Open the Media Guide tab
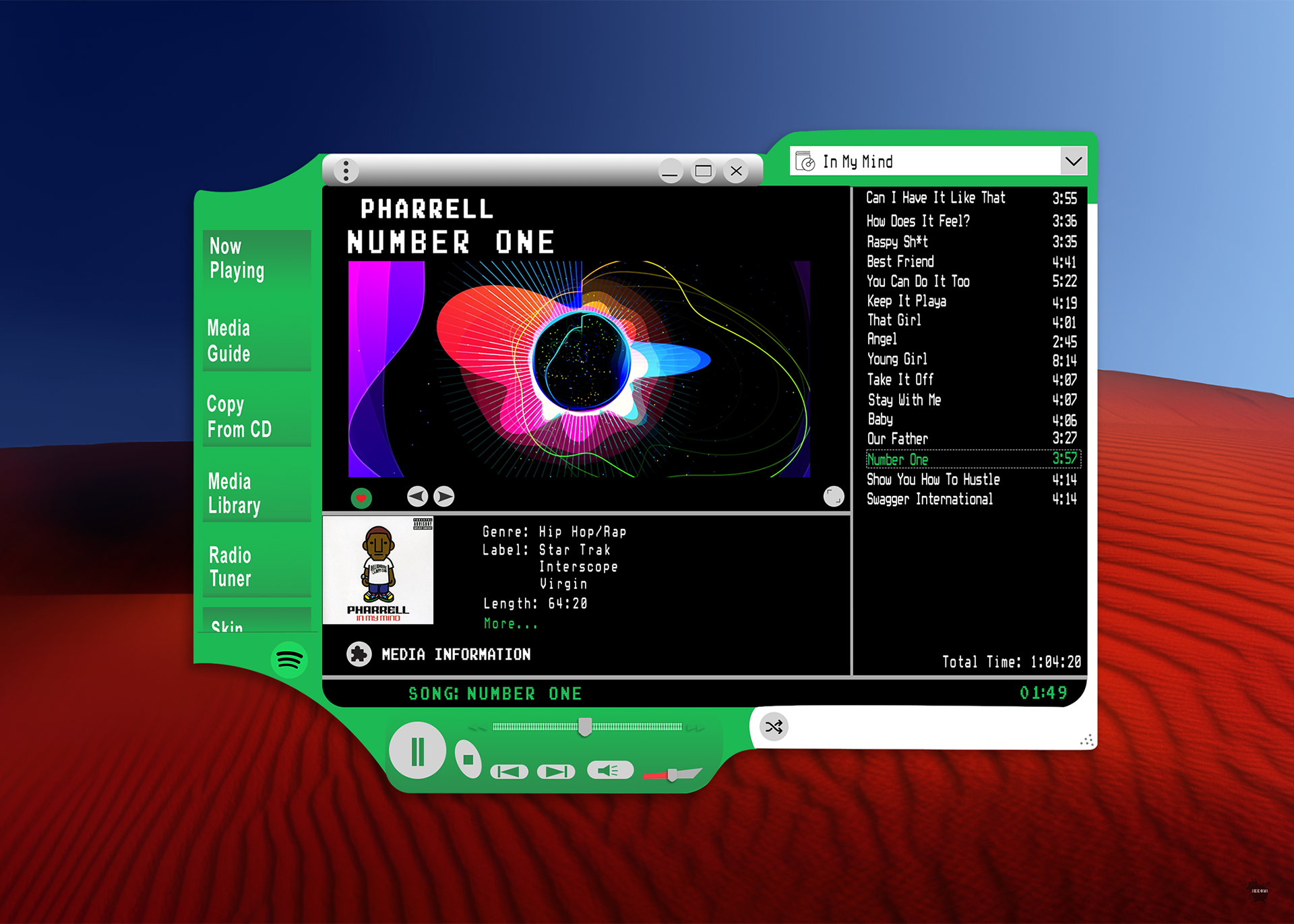 [257, 340]
